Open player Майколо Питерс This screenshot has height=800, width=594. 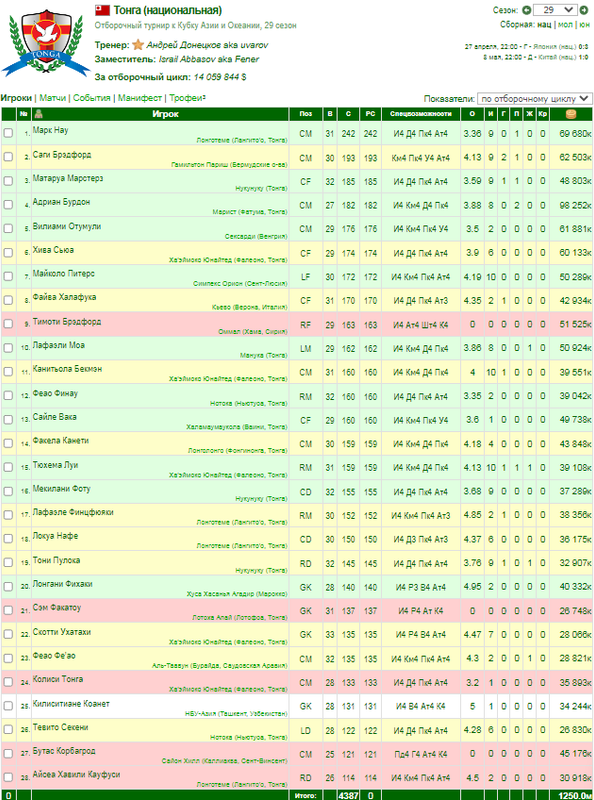point(64,273)
